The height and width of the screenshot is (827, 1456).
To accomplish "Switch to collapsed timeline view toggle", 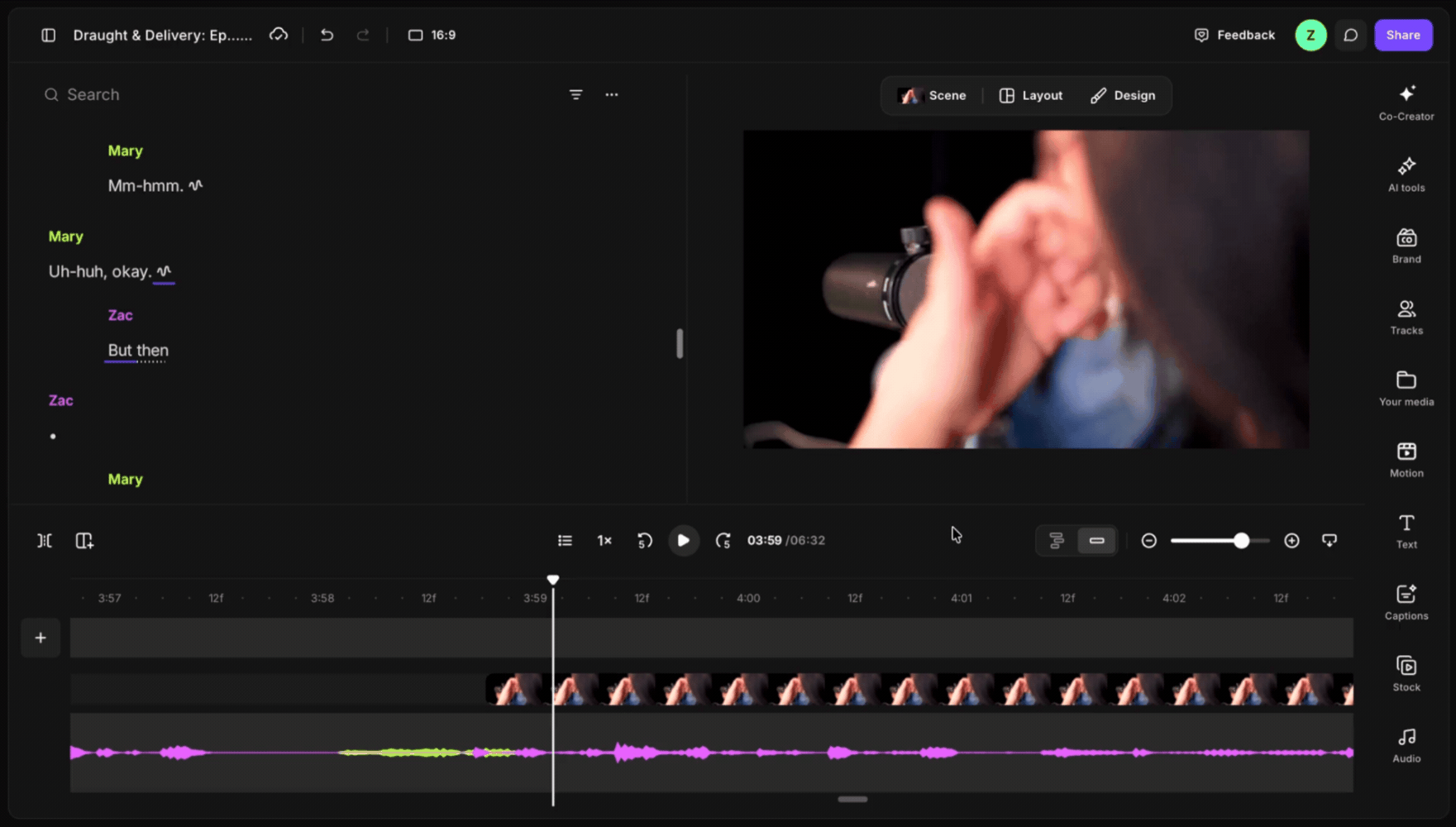I will tap(1096, 540).
